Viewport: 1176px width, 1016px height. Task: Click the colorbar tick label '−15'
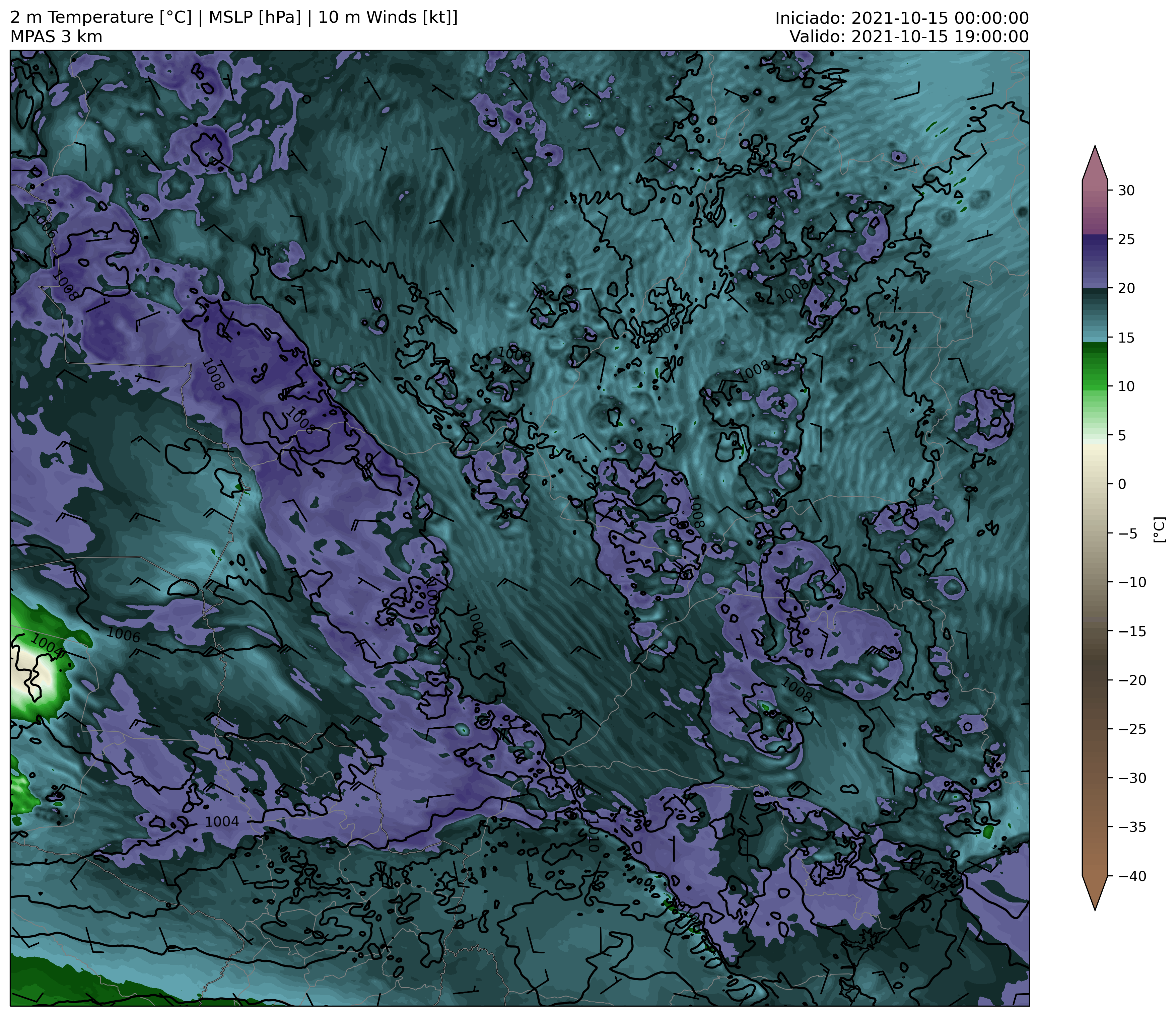tap(1132, 631)
